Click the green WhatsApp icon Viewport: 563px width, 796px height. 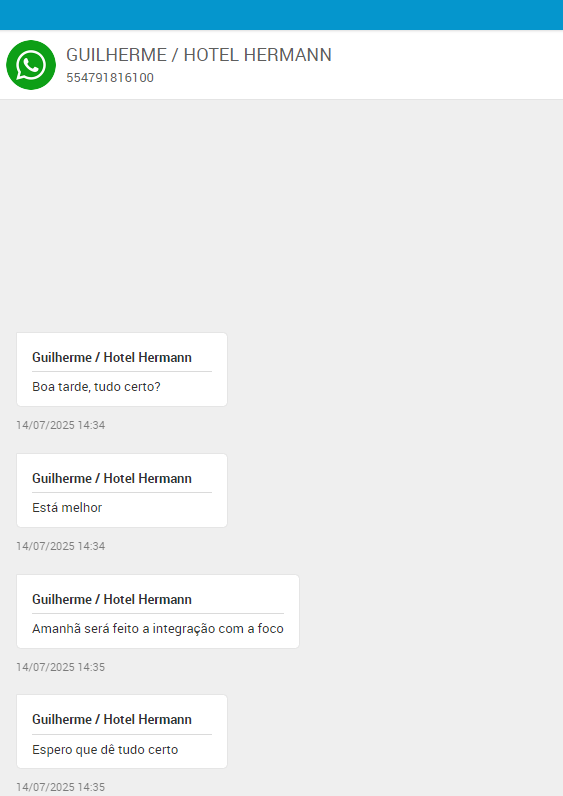click(x=30, y=65)
